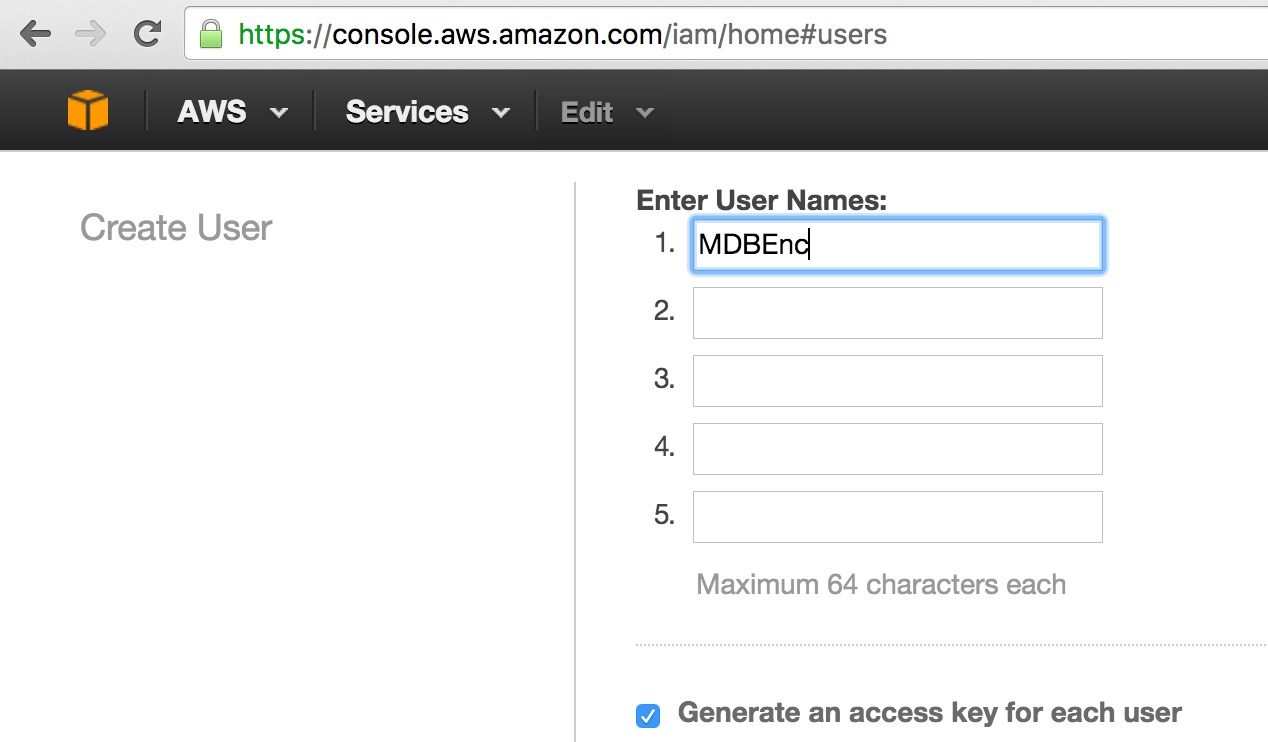
Task: Click the browser forward arrow
Action: coord(91,34)
